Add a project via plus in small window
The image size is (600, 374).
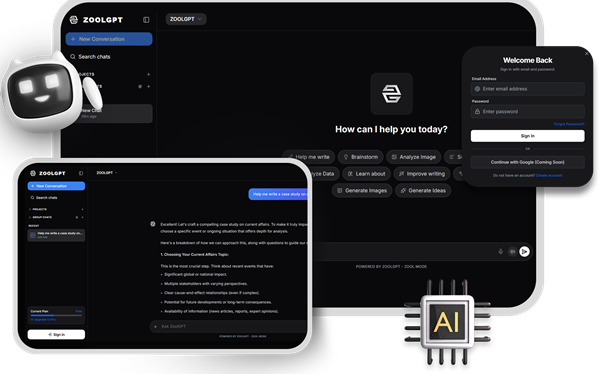tap(82, 209)
